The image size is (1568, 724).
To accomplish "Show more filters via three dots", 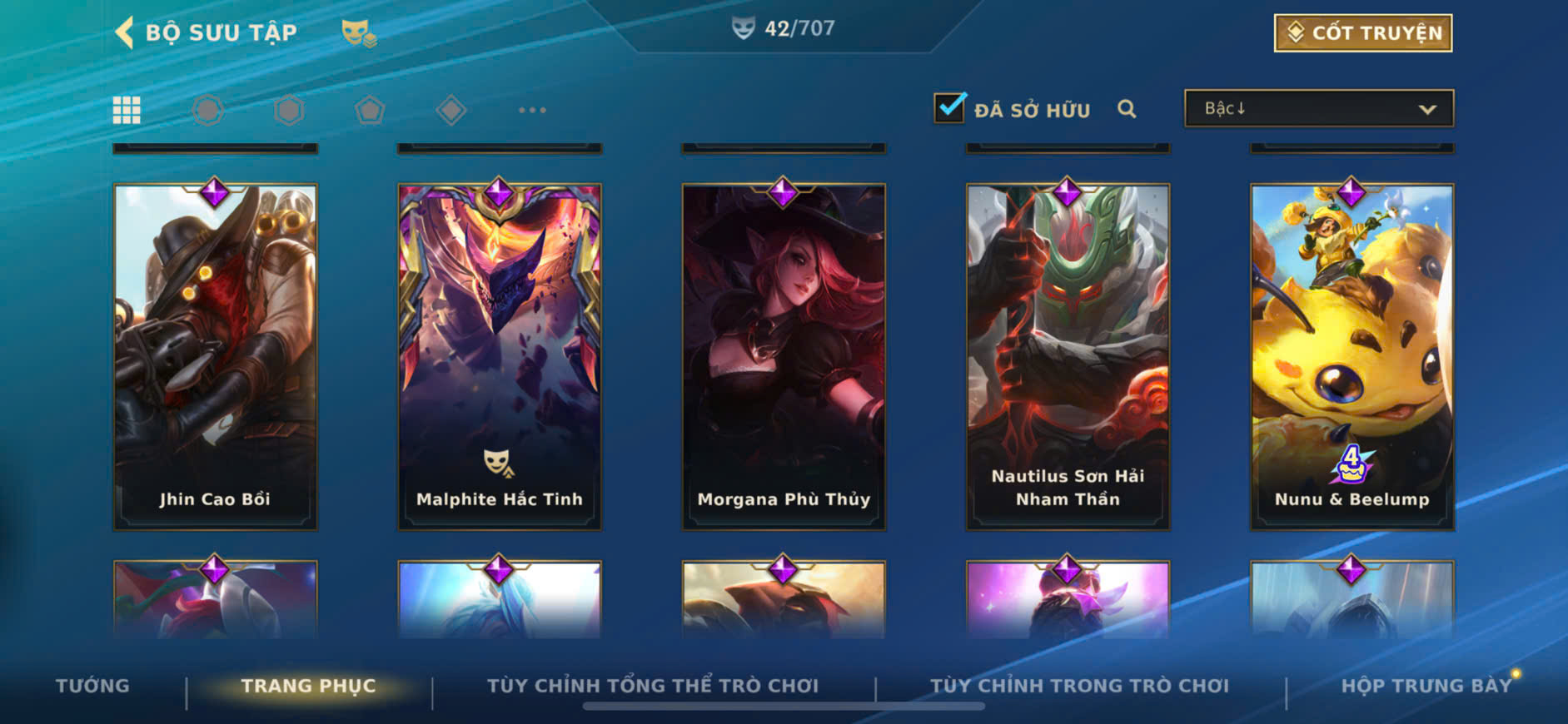I will click(532, 110).
